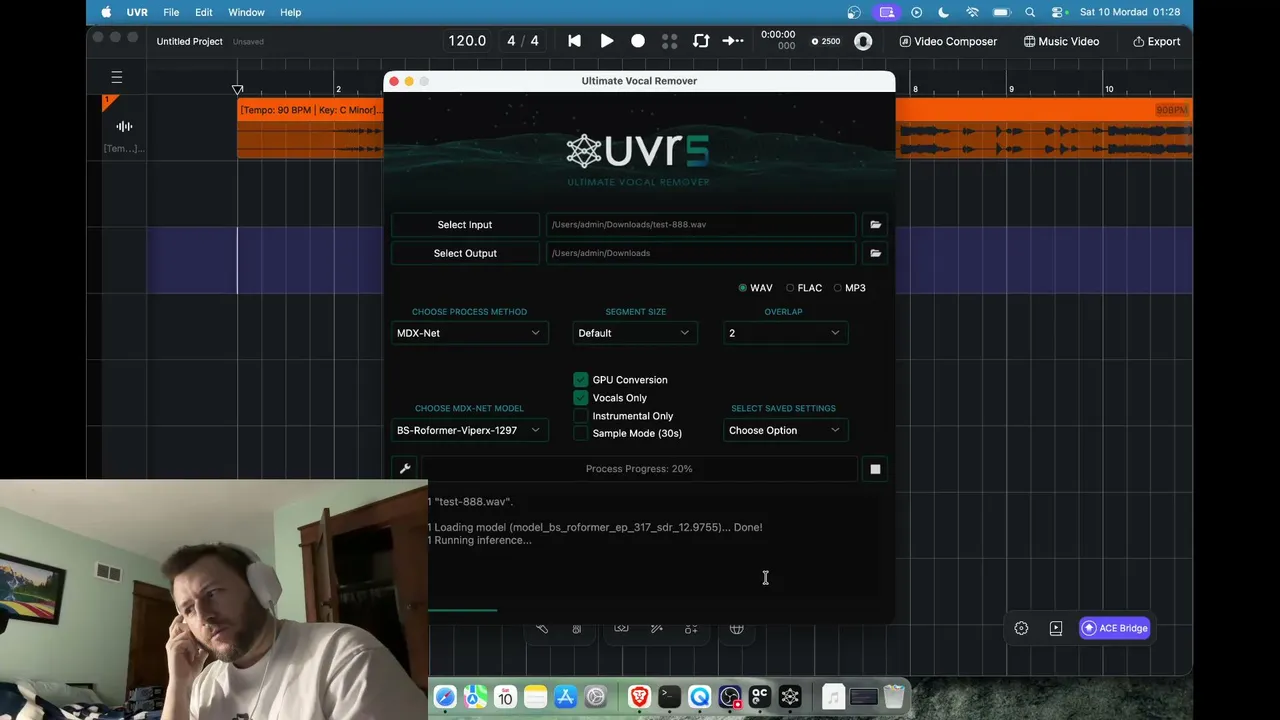Click the globe icon in the bottom toolbar
The image size is (1280, 720).
click(x=737, y=628)
